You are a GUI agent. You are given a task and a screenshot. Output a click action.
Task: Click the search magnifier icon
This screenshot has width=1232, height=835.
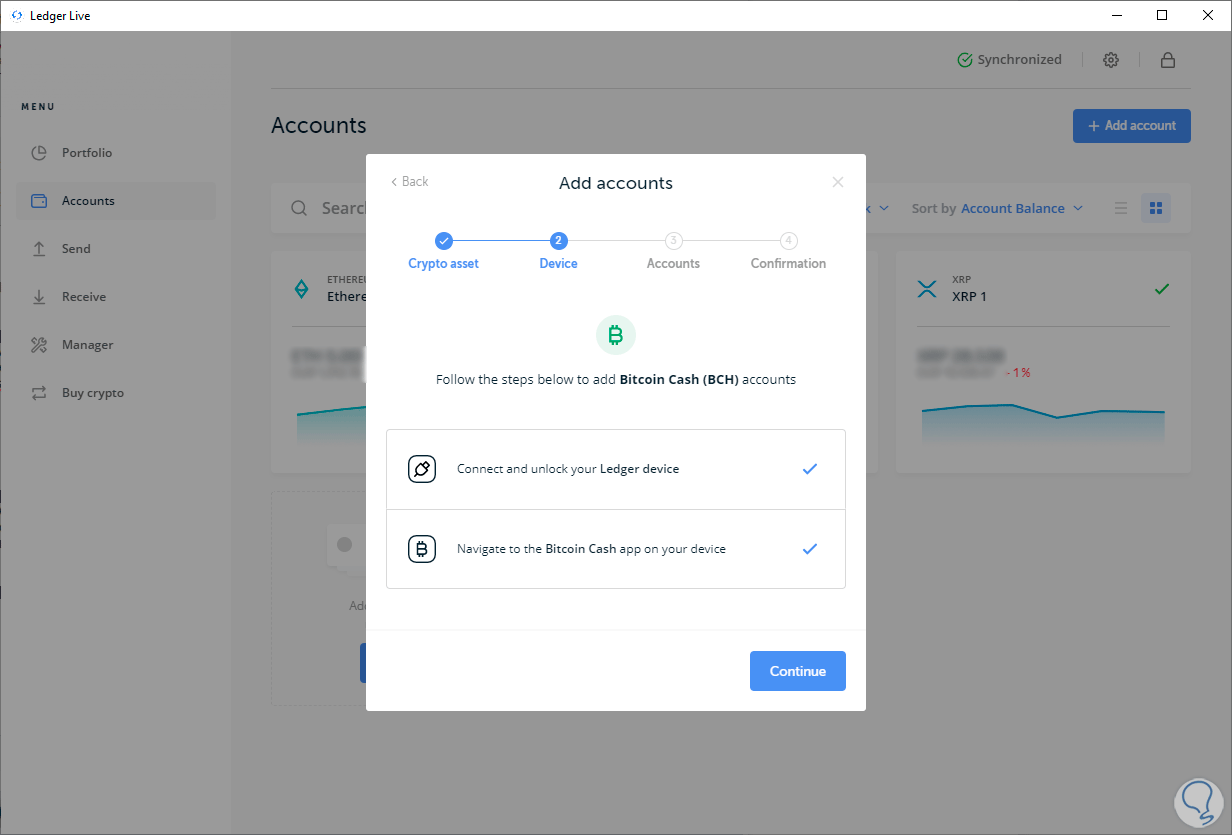tap(299, 208)
